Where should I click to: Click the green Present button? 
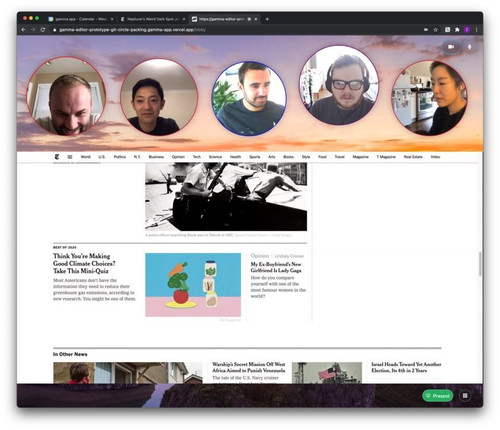pyautogui.click(x=438, y=396)
